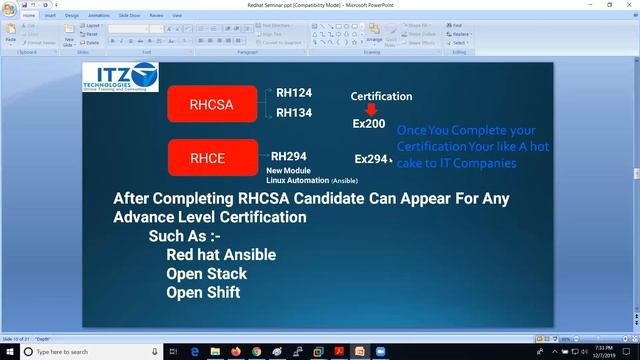
Task: Toggle text Shadow formatting
Action: pos(150,41)
